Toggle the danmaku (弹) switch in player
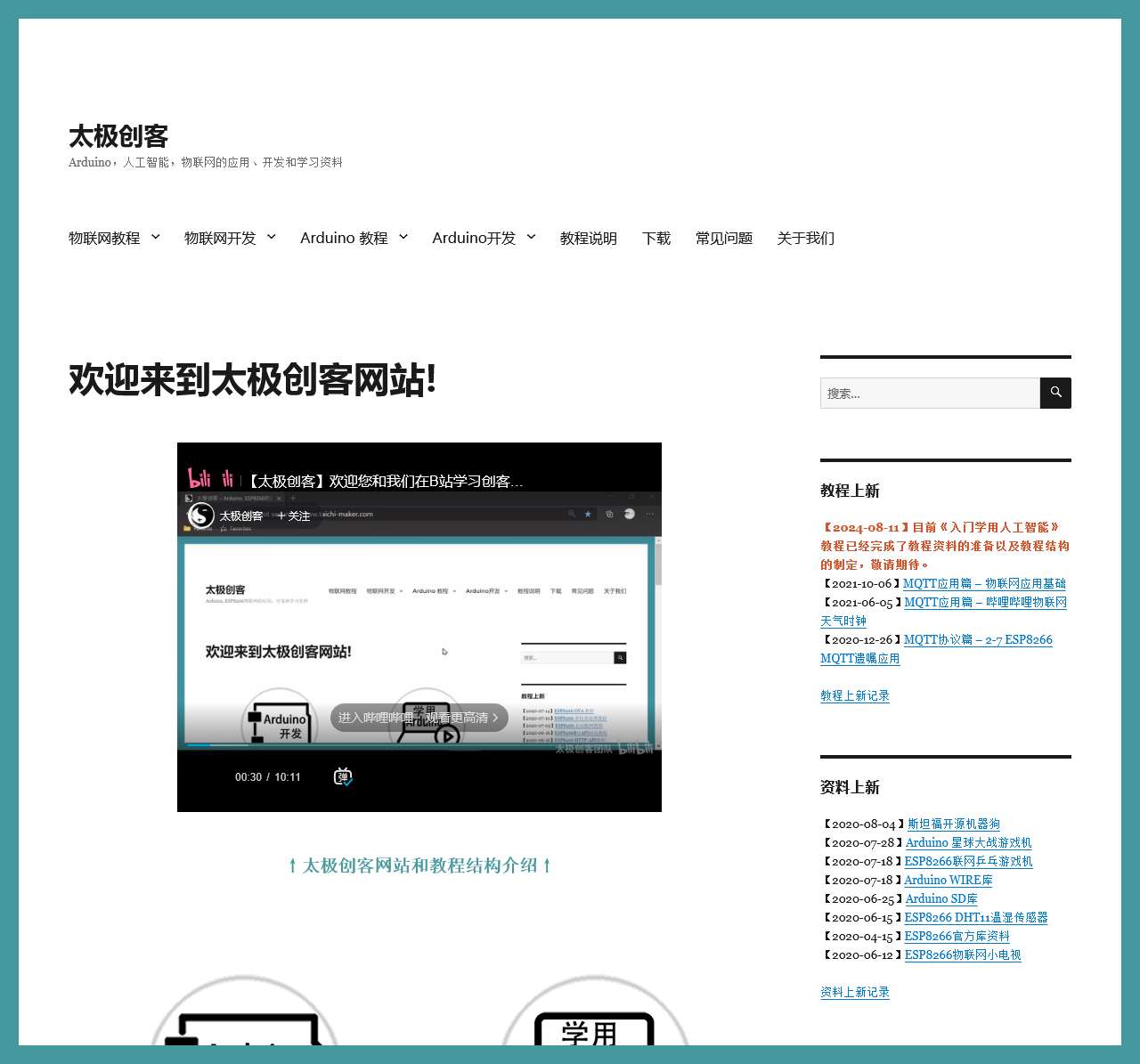The image size is (1140, 1064). click(343, 777)
